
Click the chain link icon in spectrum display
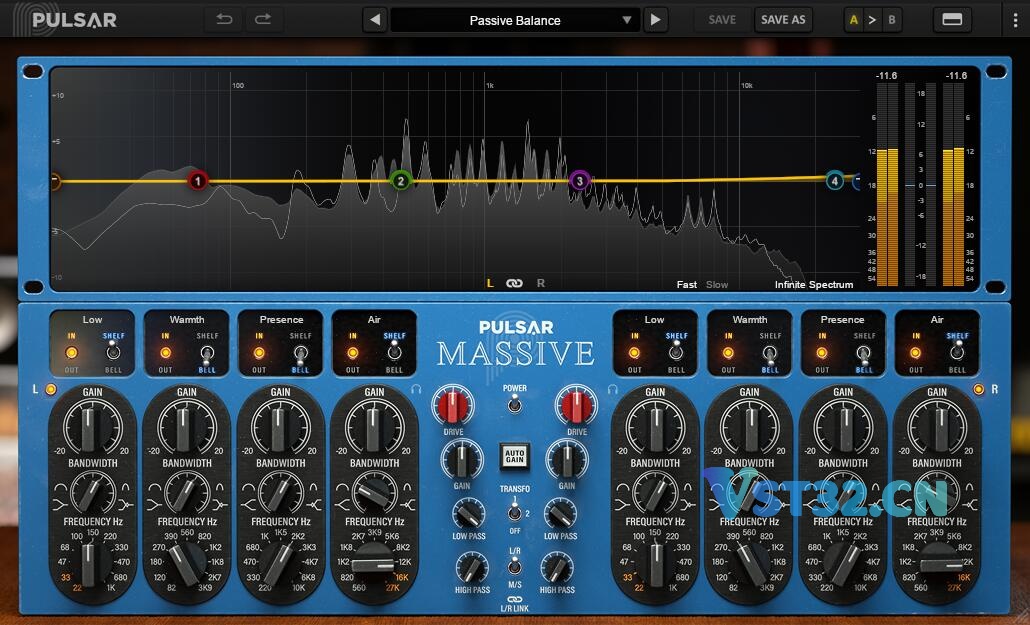pos(514,283)
